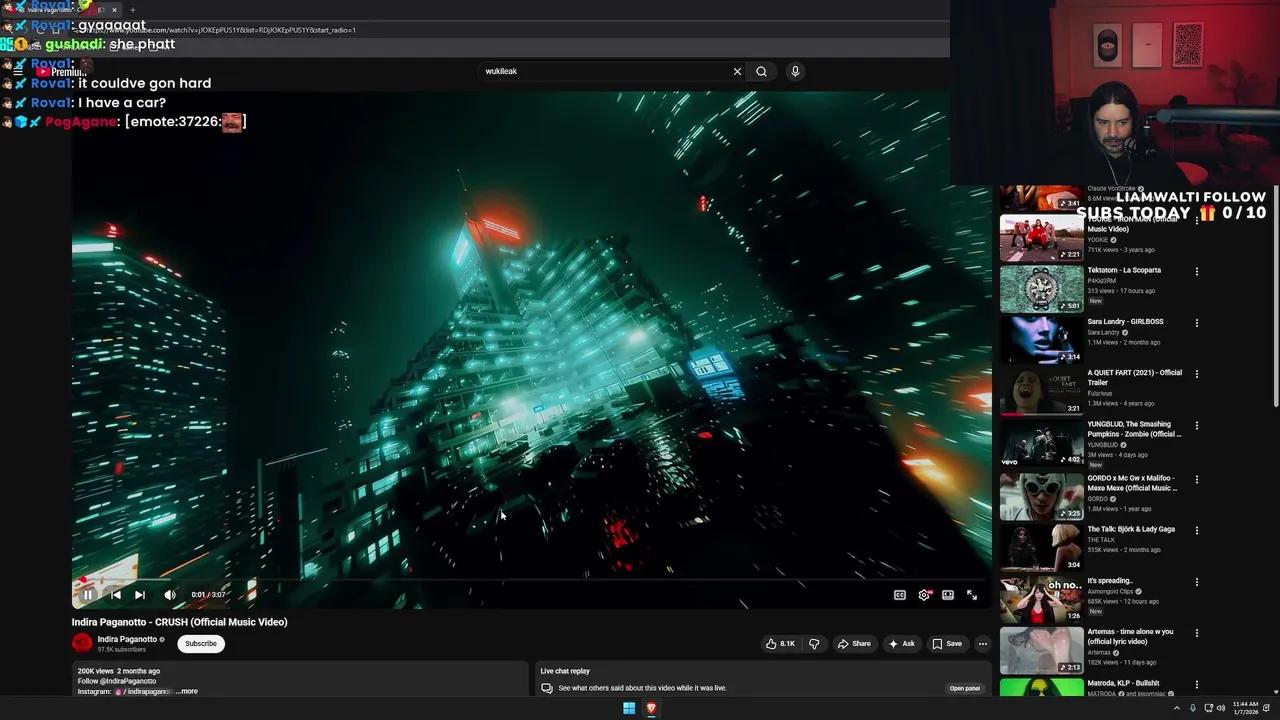The width and height of the screenshot is (1280, 720).
Task: Share the video
Action: (854, 644)
